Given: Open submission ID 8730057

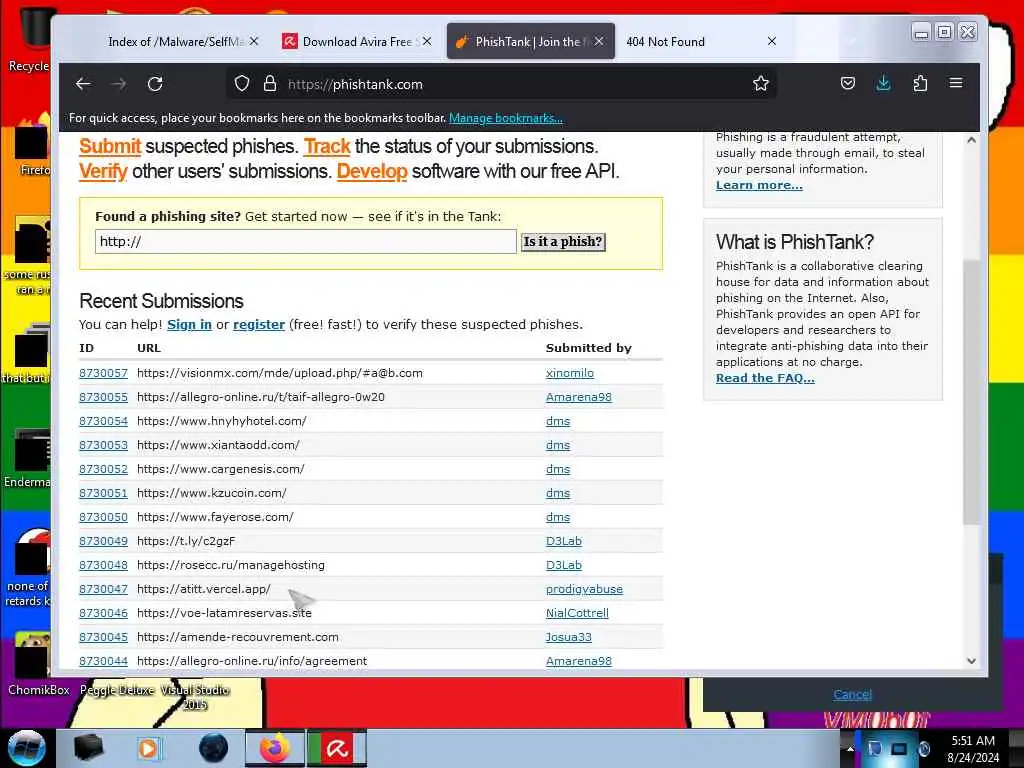Looking at the screenshot, I should [x=103, y=373].
